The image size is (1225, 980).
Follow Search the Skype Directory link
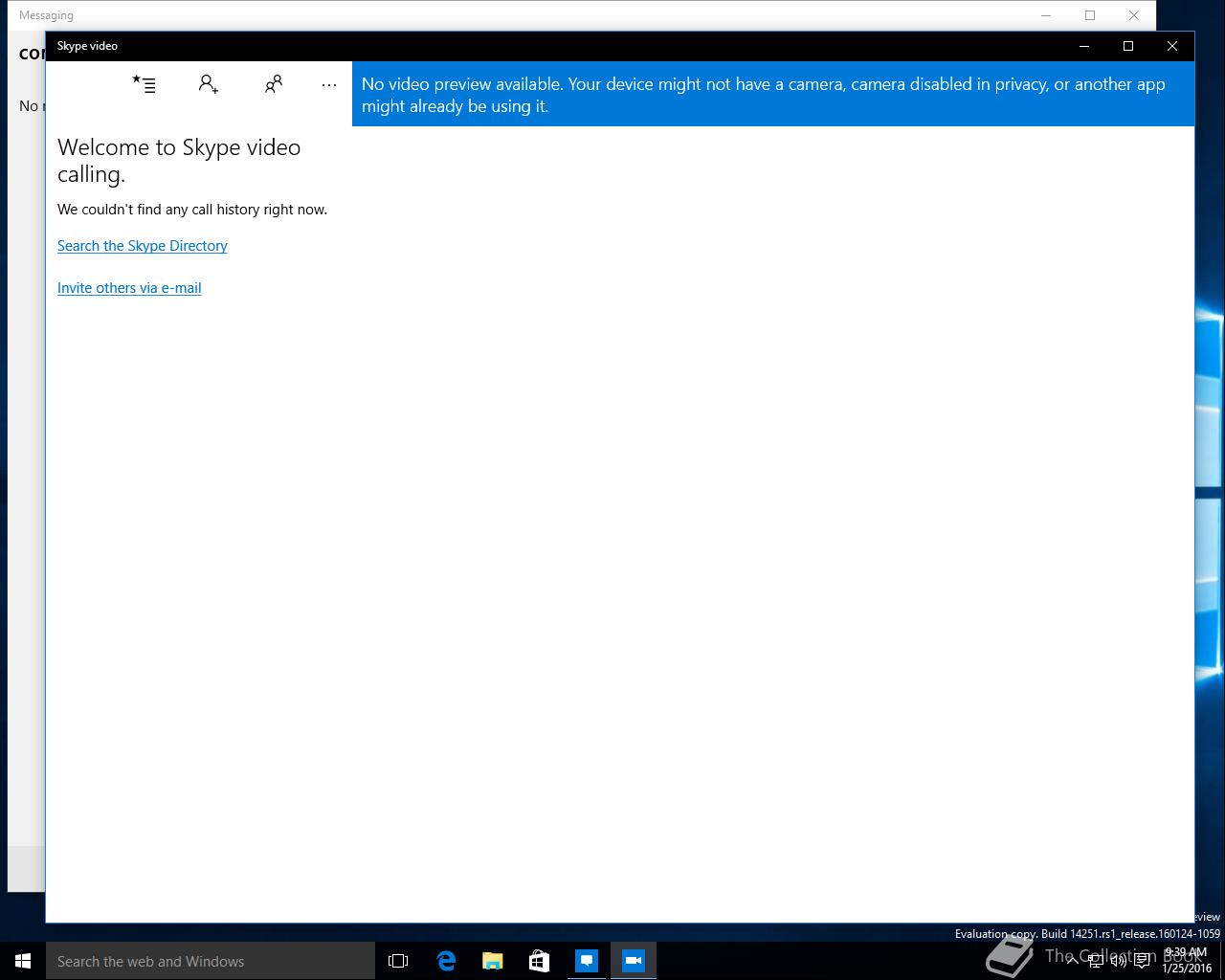[x=143, y=246]
